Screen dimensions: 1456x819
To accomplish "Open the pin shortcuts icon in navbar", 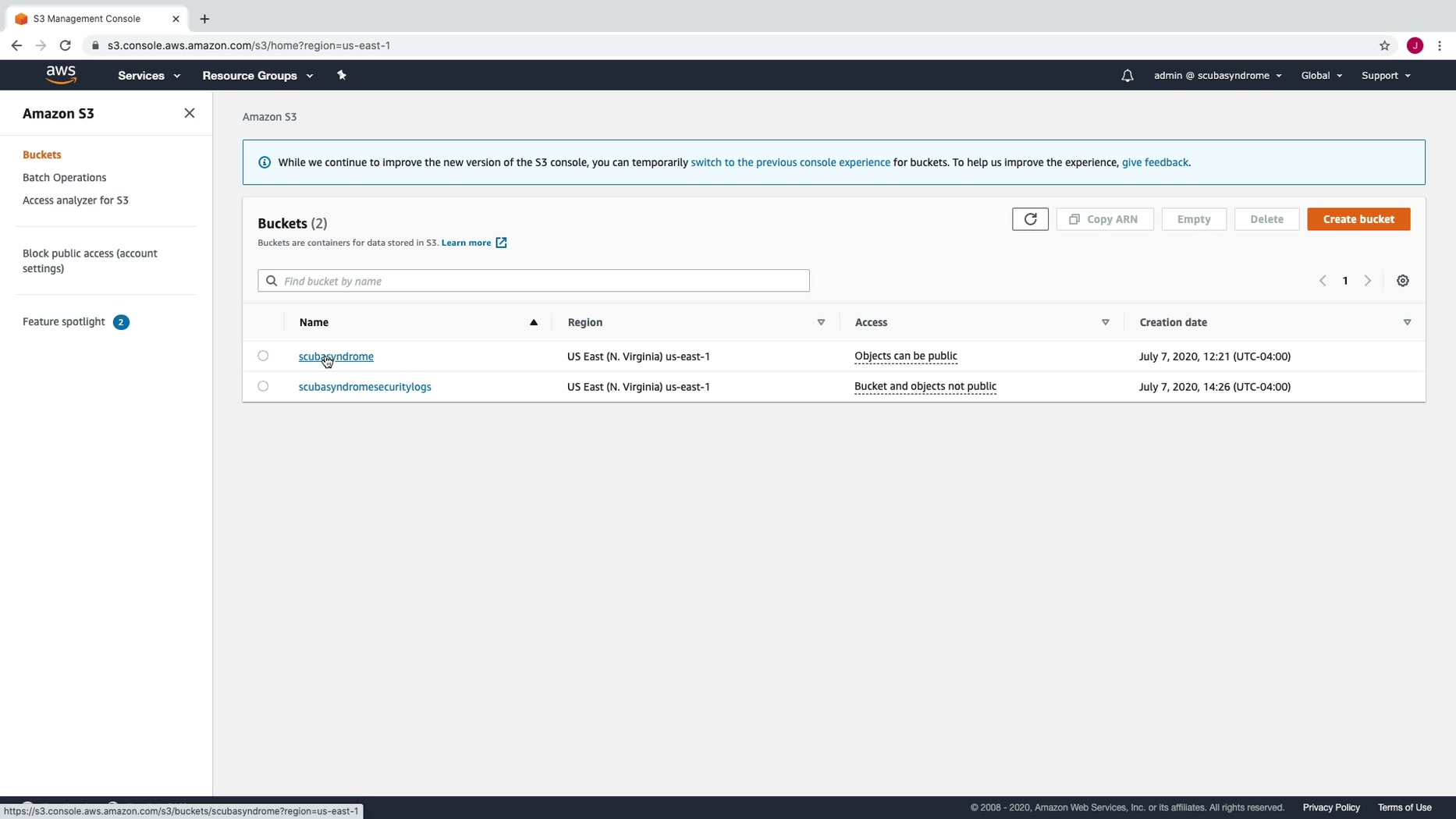I will [x=341, y=75].
